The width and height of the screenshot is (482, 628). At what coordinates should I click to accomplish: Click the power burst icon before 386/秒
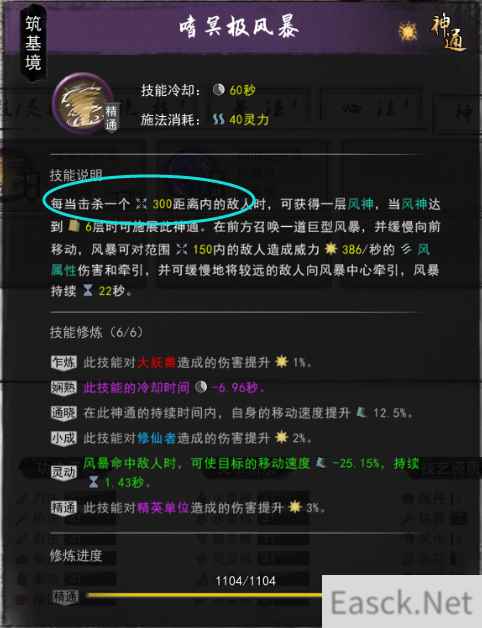pos(331,249)
